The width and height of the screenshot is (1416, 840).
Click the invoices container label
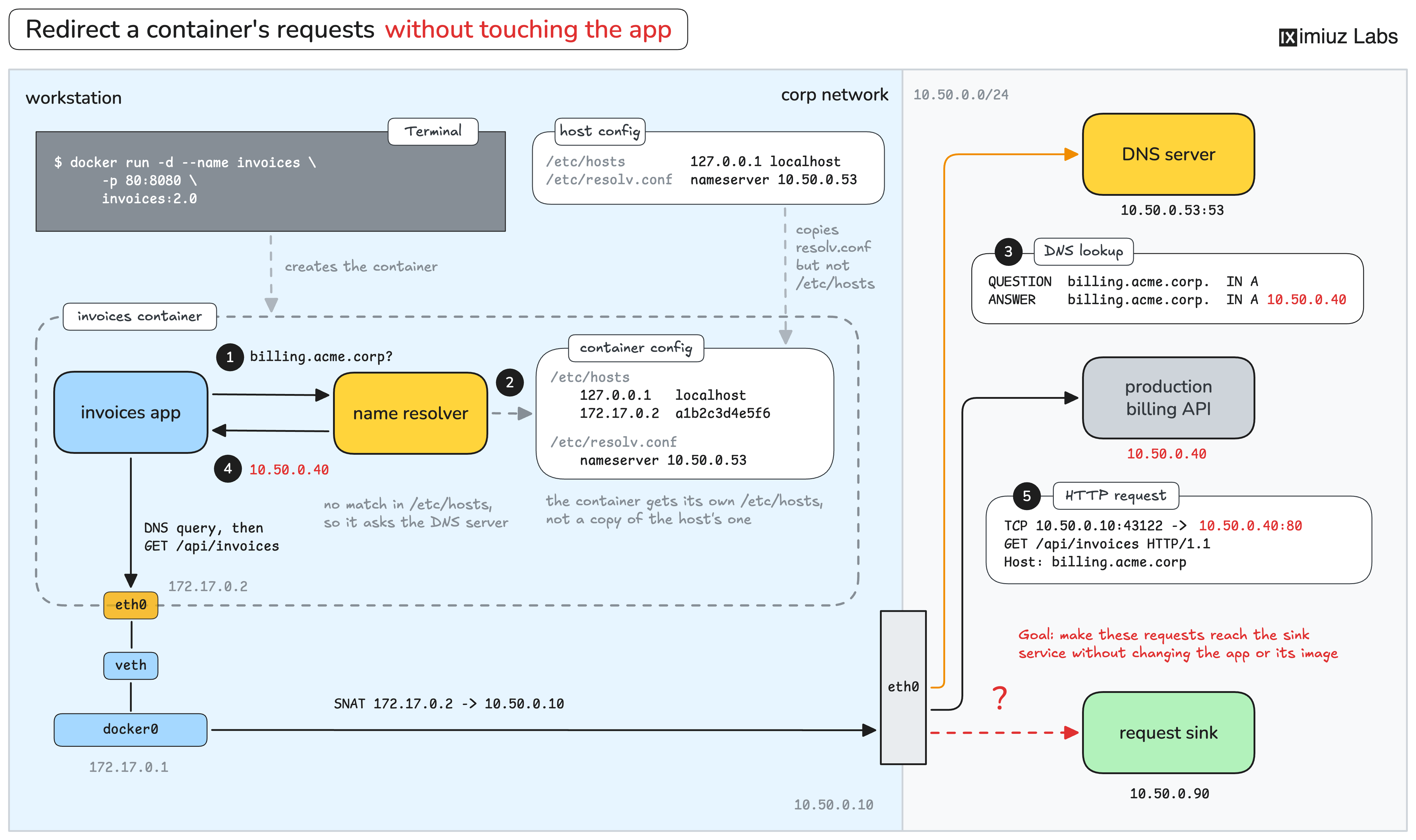139,316
